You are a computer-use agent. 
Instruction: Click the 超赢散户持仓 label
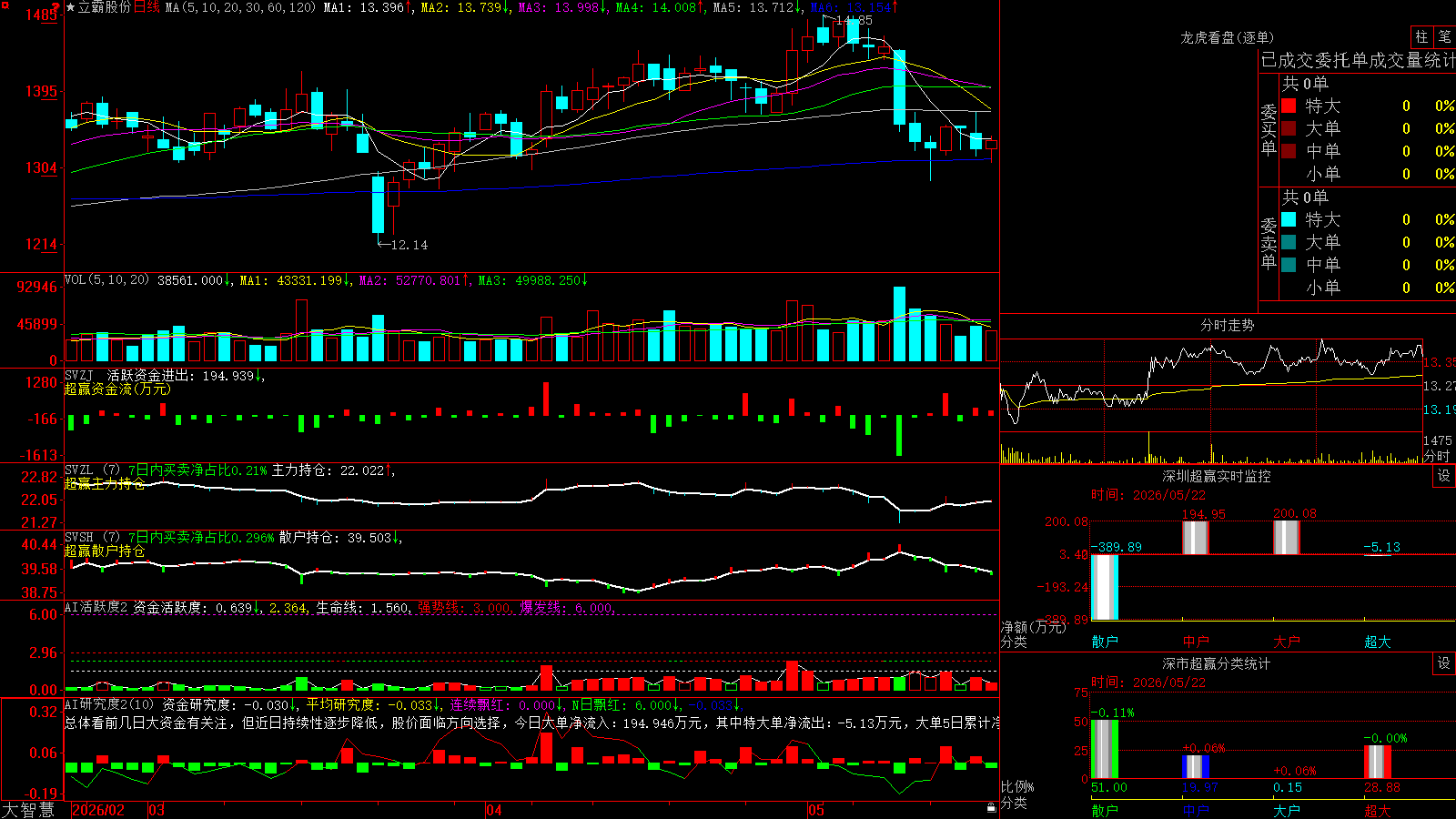click(105, 551)
